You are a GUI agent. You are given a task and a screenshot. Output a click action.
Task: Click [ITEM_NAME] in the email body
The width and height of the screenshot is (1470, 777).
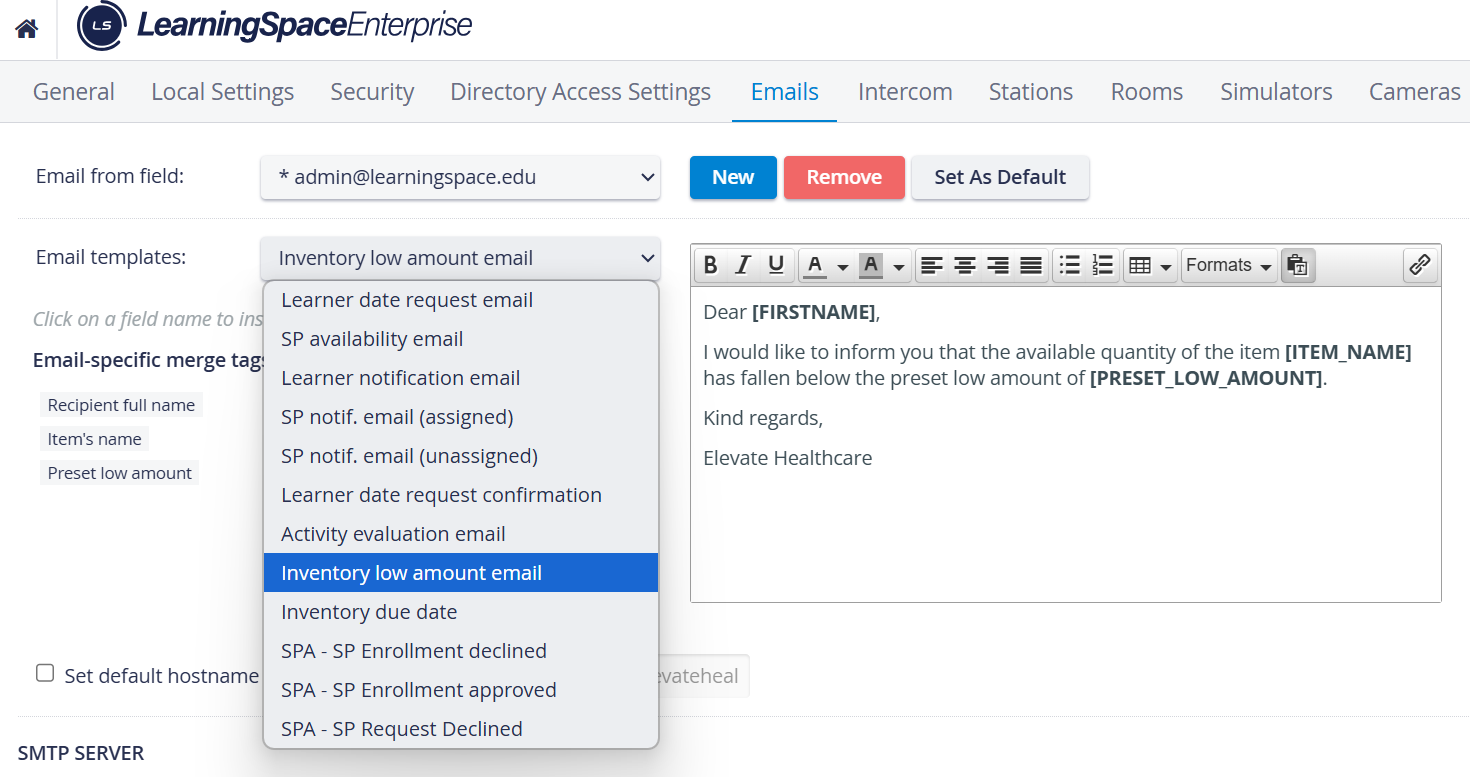coord(1348,352)
